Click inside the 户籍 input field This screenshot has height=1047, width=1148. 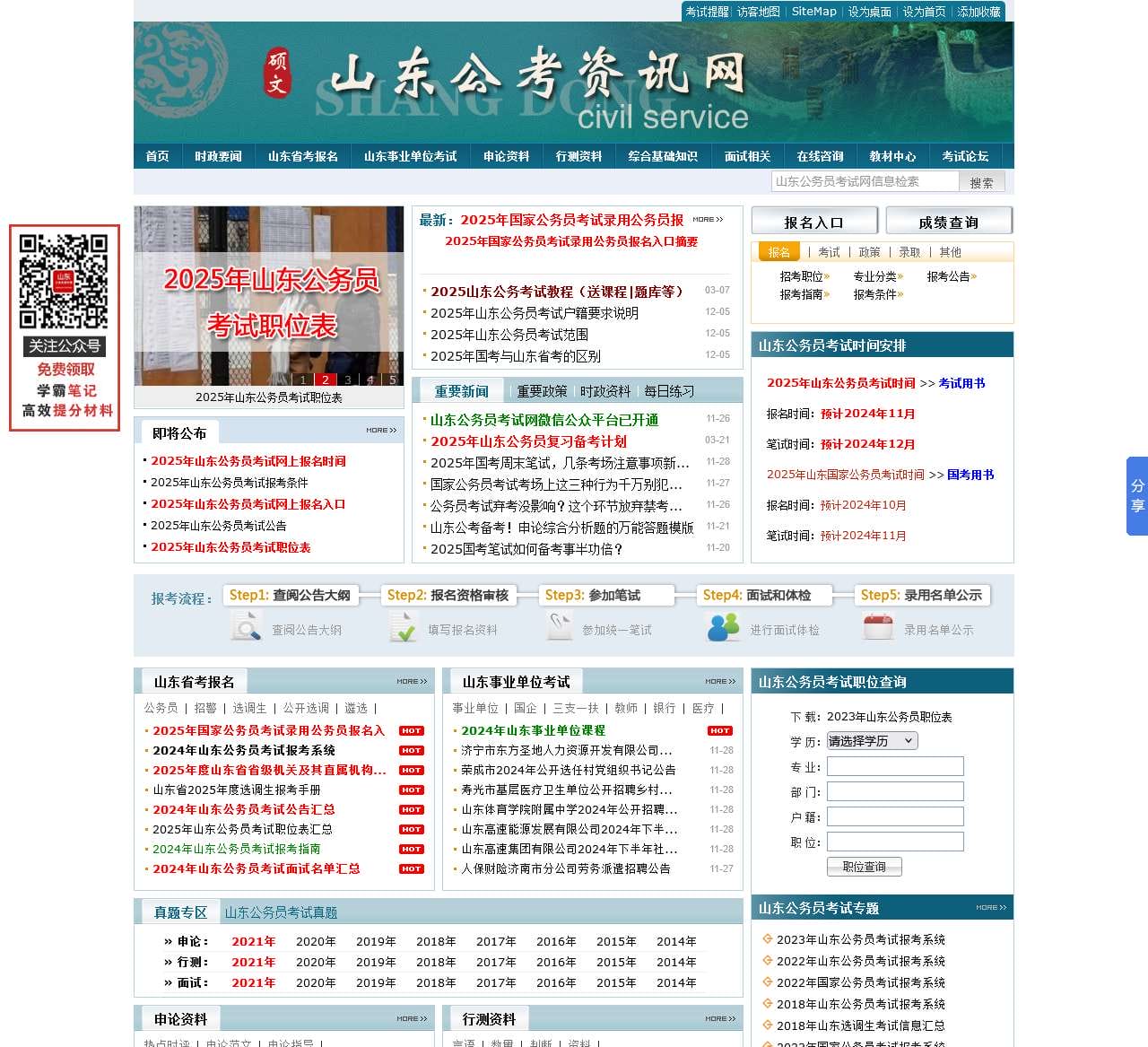[x=894, y=816]
